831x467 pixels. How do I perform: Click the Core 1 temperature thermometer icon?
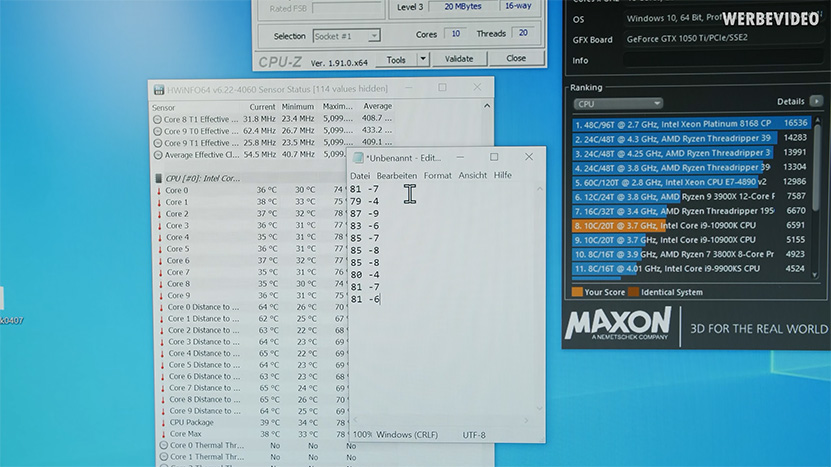[159, 202]
